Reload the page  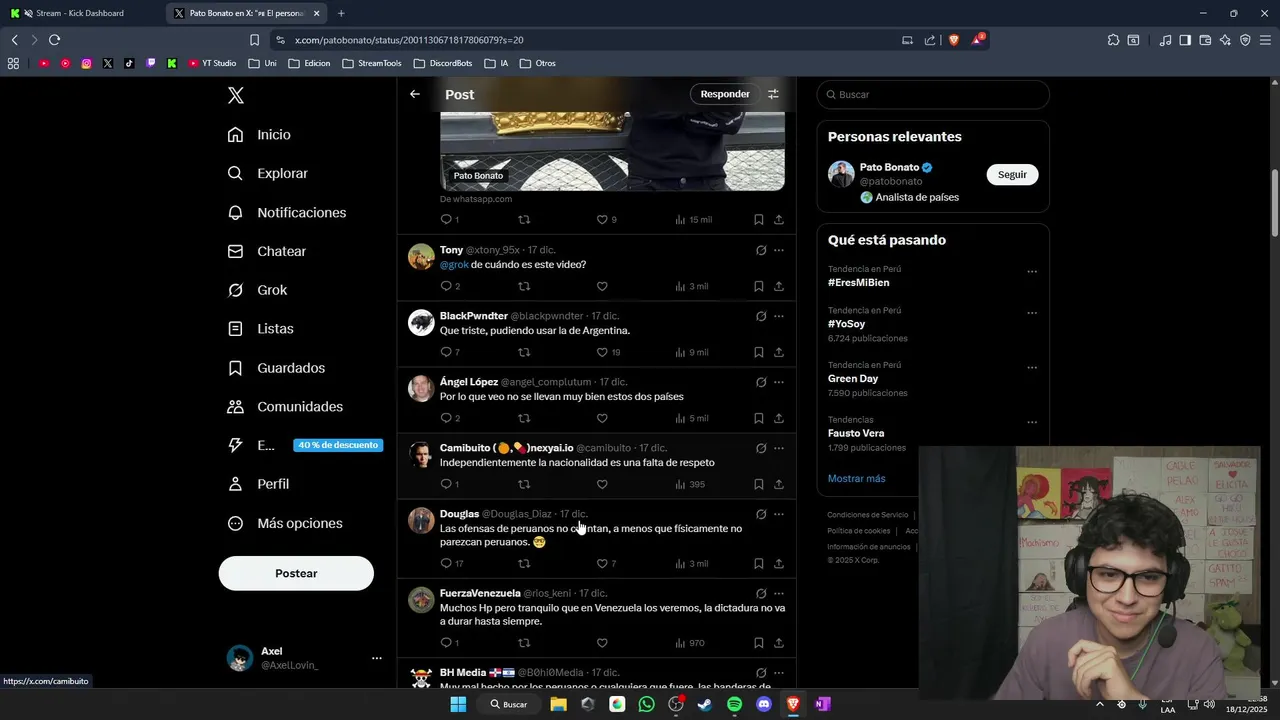[x=54, y=40]
